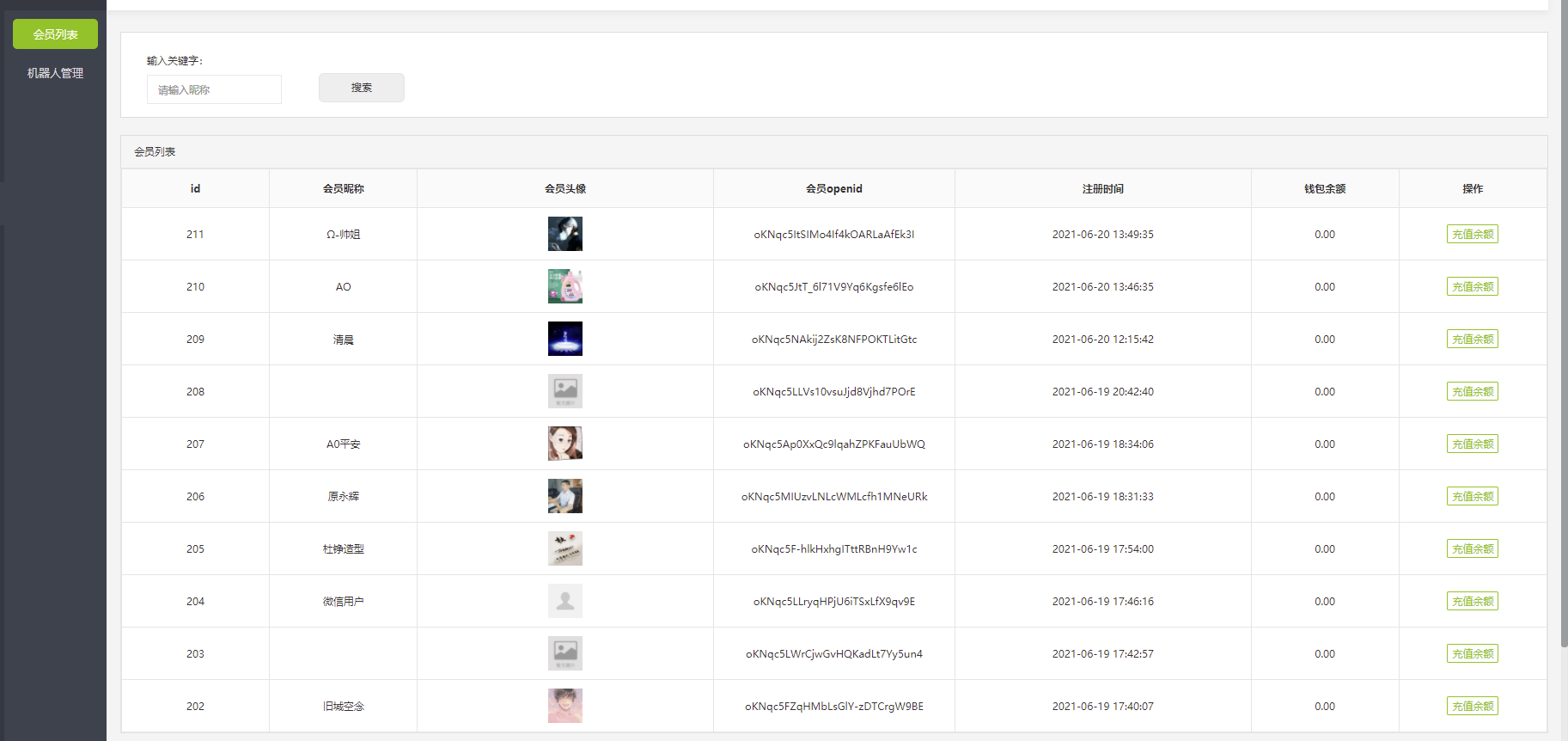Click the vertical page scrollbar
Image resolution: width=1568 pixels, height=741 pixels.
click(x=1563, y=344)
